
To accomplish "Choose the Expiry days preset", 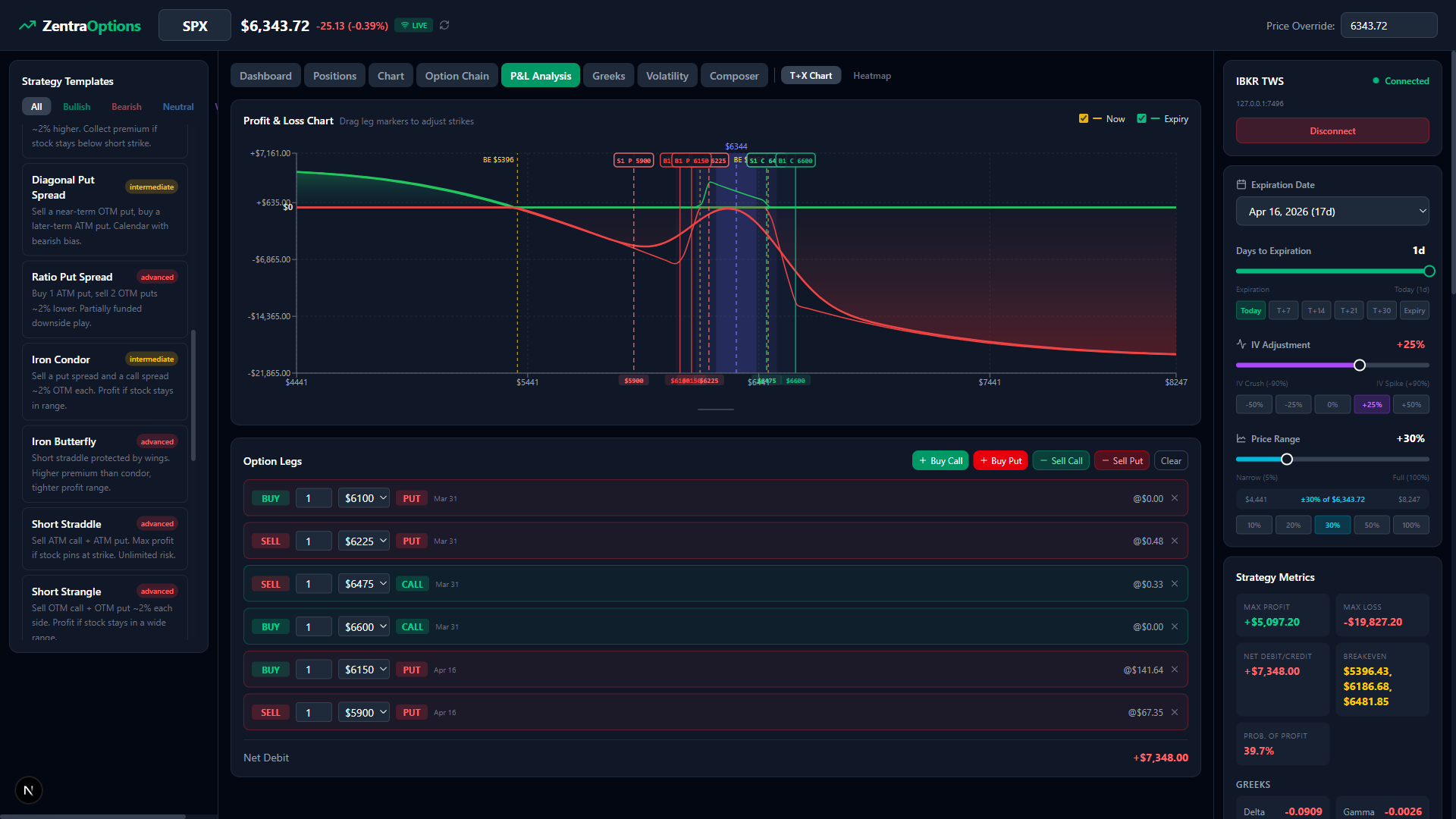I will tap(1414, 310).
